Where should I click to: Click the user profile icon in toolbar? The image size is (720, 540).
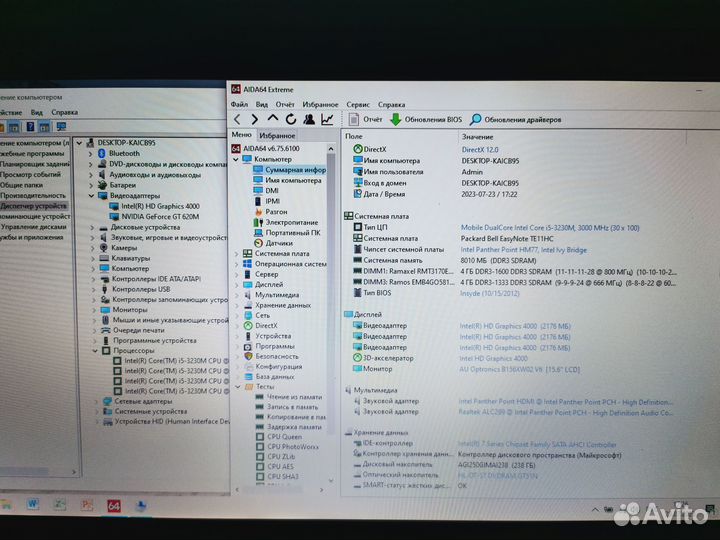point(309,119)
